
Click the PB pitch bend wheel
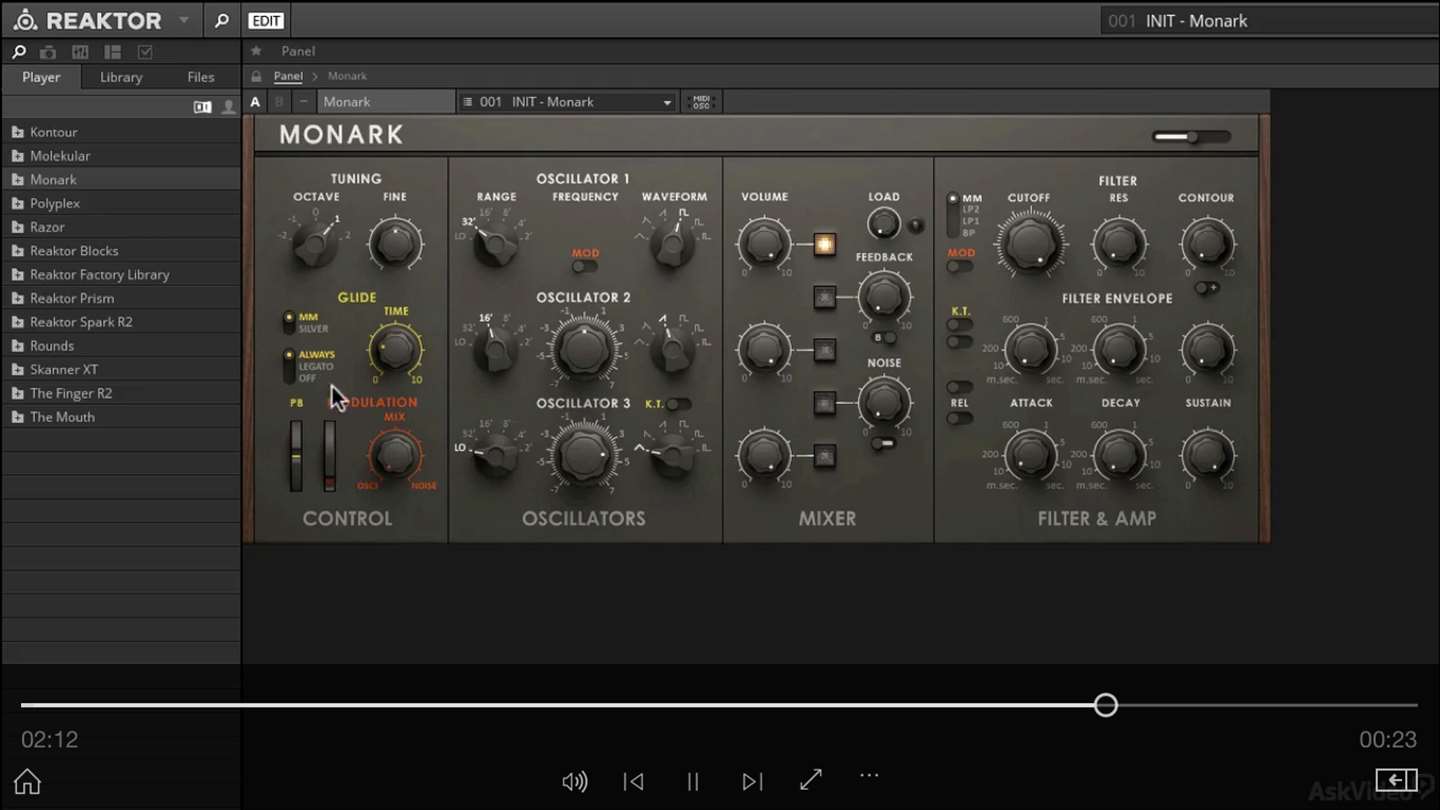[x=296, y=455]
